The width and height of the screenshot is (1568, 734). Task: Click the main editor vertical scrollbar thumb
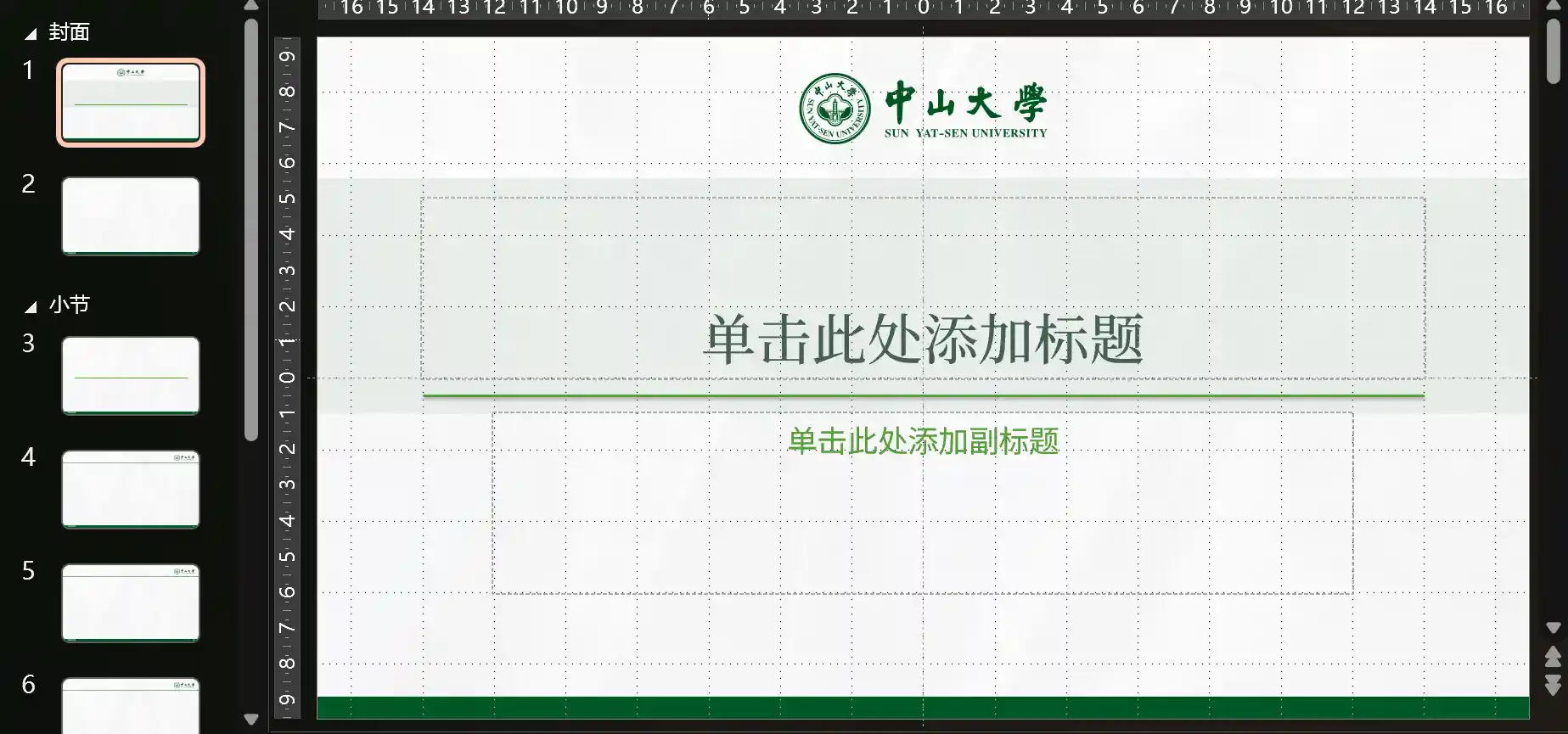tap(1553, 51)
